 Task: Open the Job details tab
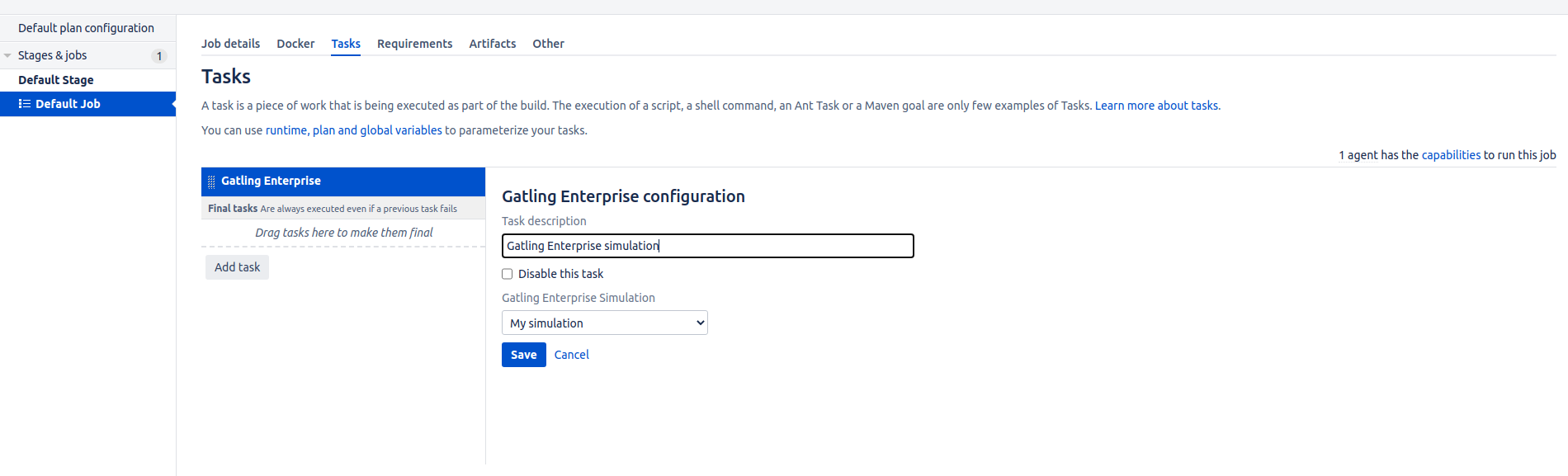(230, 44)
